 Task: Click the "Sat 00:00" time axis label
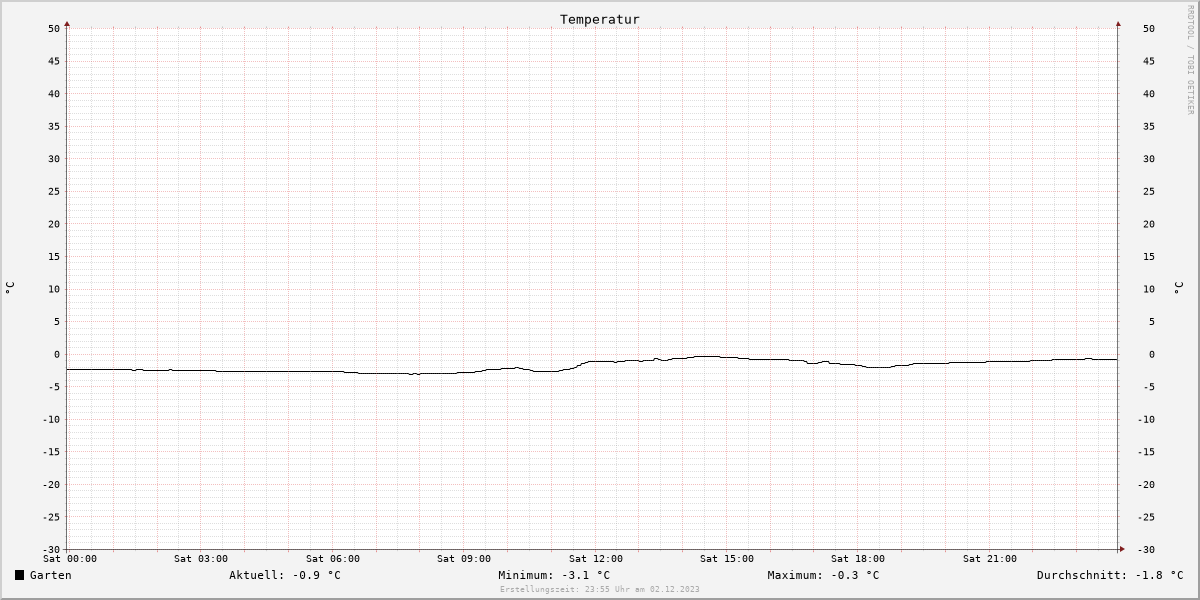pos(70,559)
